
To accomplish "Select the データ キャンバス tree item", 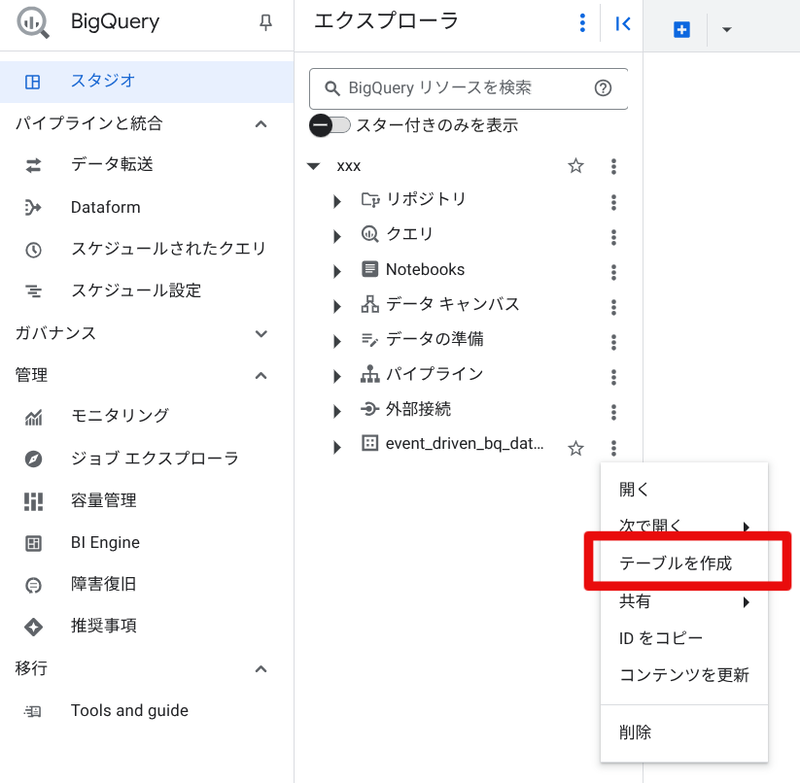I will pos(453,305).
